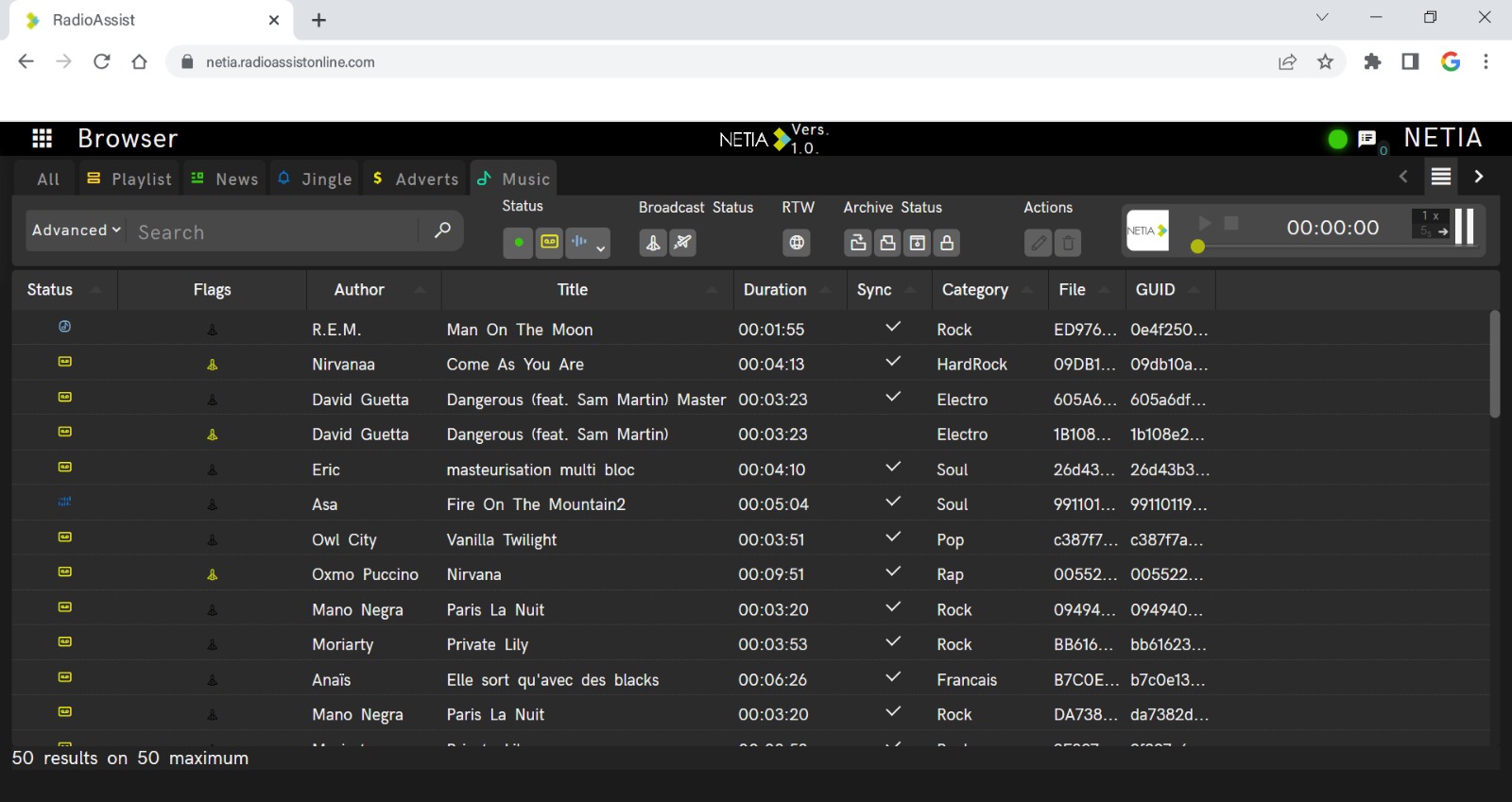Screen dimensions: 1512x802
Task: Click the edit pencil icon in Actions
Action: [1038, 243]
